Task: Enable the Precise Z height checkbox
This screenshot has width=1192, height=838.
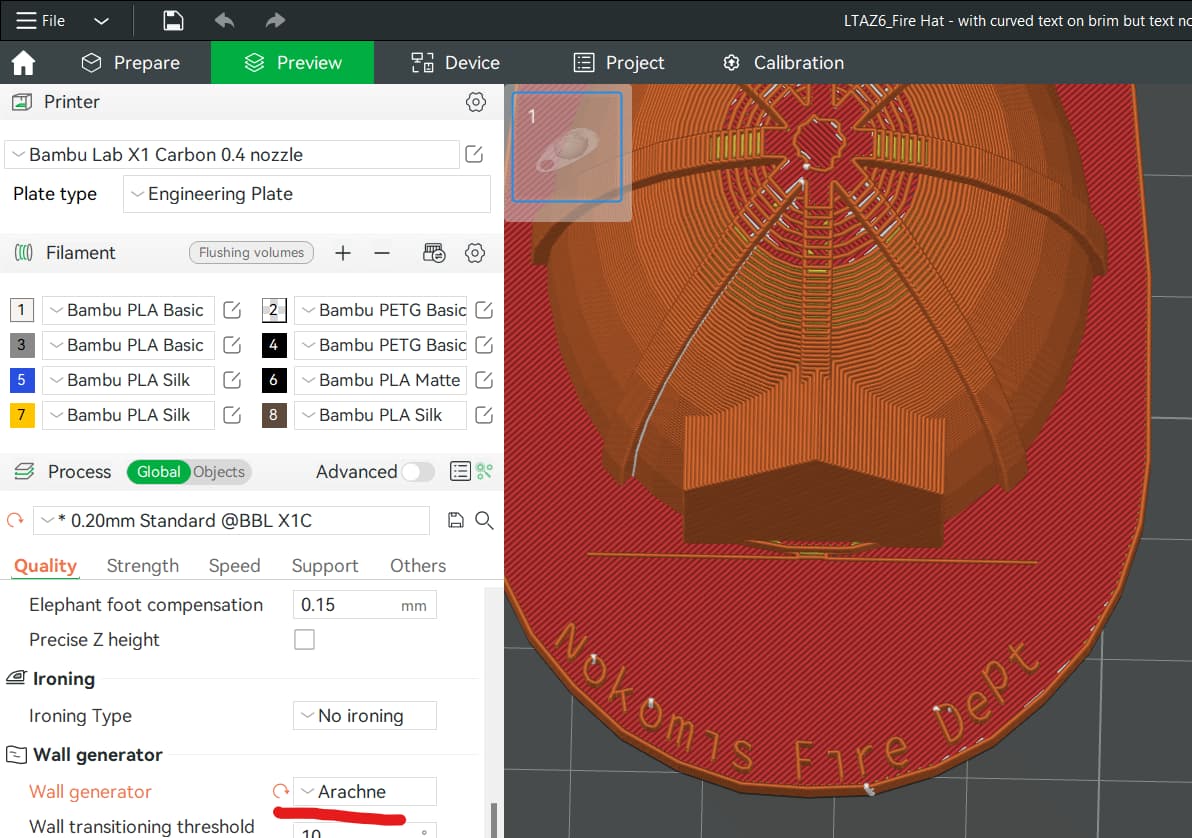Action: pos(304,640)
